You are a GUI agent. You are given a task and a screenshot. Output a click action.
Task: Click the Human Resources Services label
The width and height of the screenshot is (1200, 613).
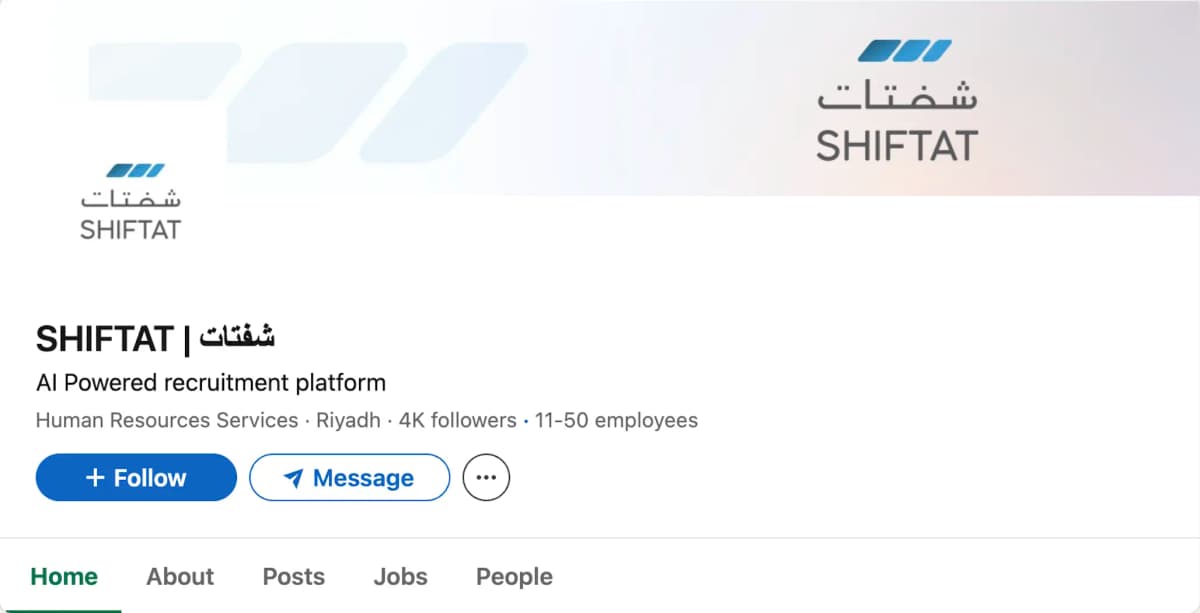click(x=167, y=420)
